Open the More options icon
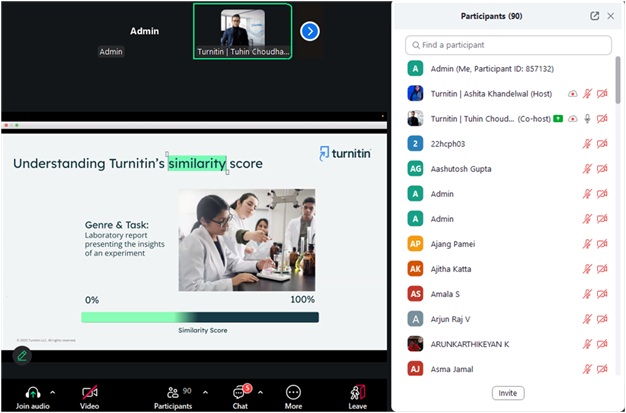The height and width of the screenshot is (413, 626). (293, 393)
